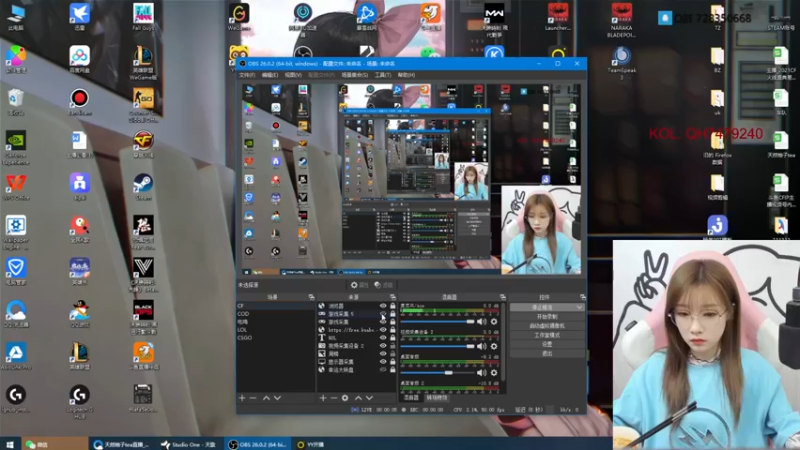Open Filters button above the Sources dock

click(x=384, y=285)
